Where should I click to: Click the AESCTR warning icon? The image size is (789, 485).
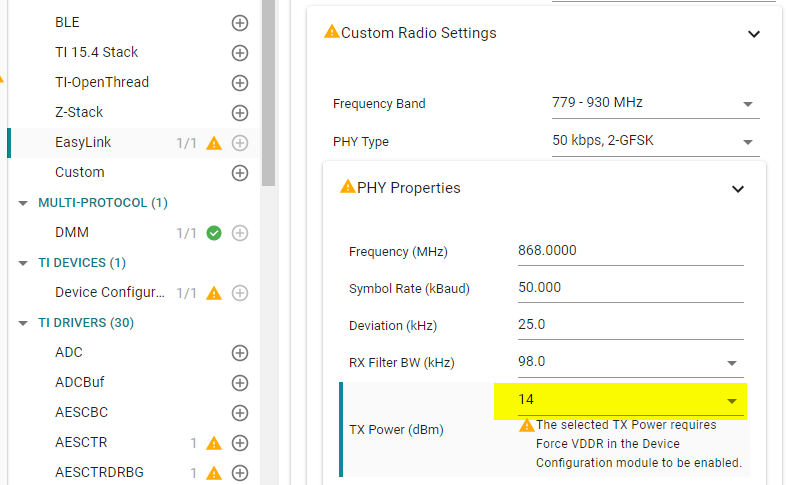pyautogui.click(x=213, y=443)
